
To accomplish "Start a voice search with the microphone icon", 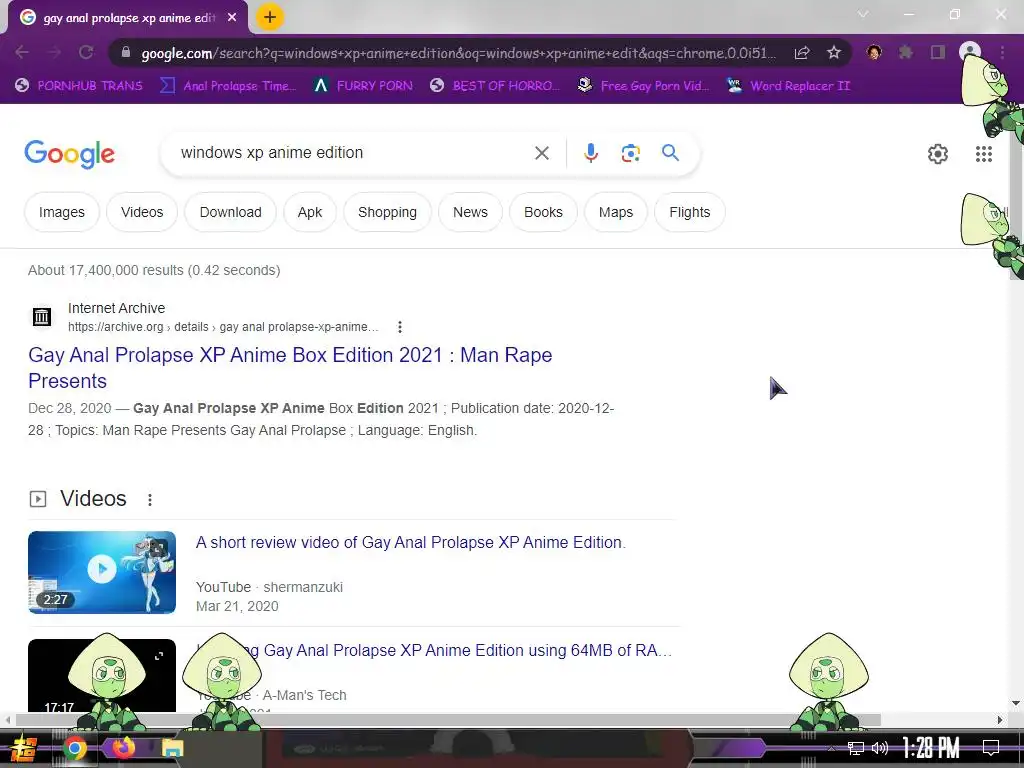I will click(590, 153).
